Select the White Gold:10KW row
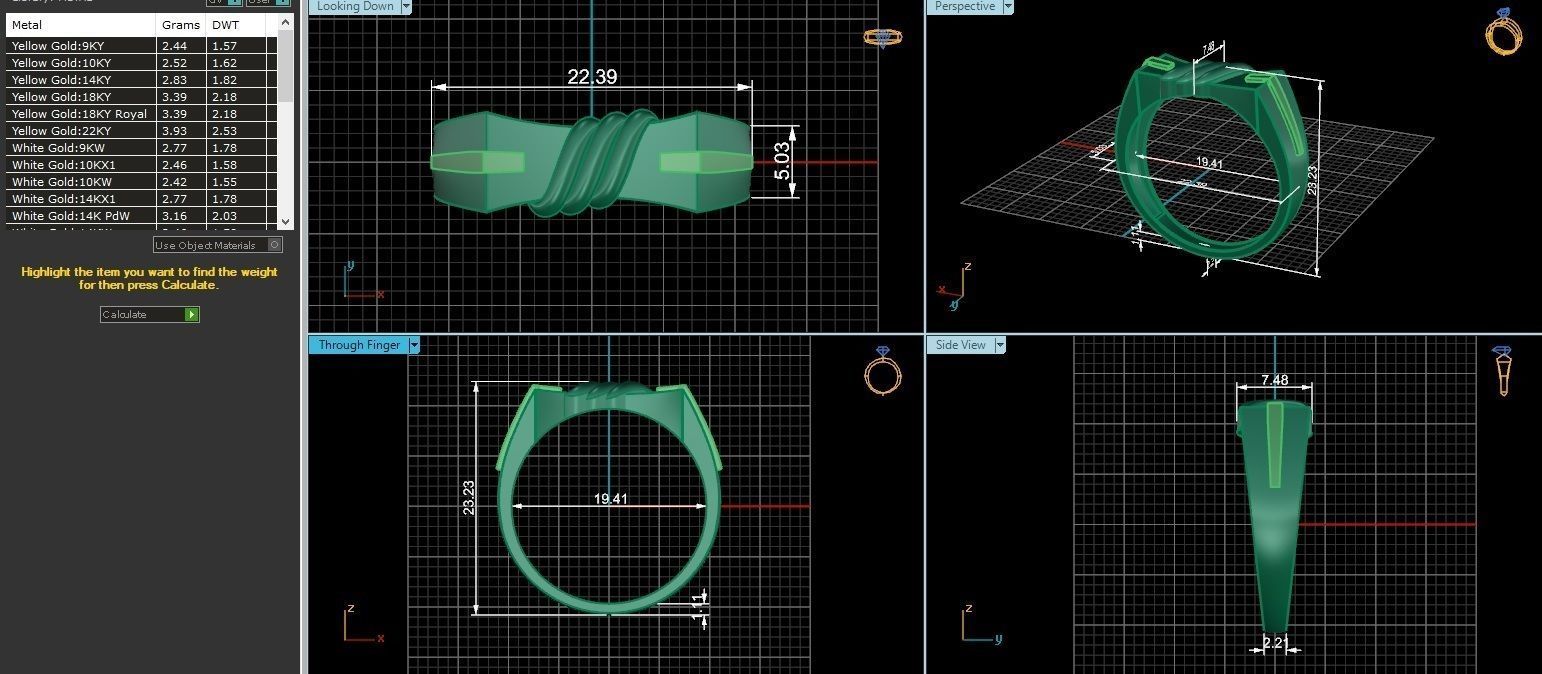The height and width of the screenshot is (674, 1542). pos(141,182)
